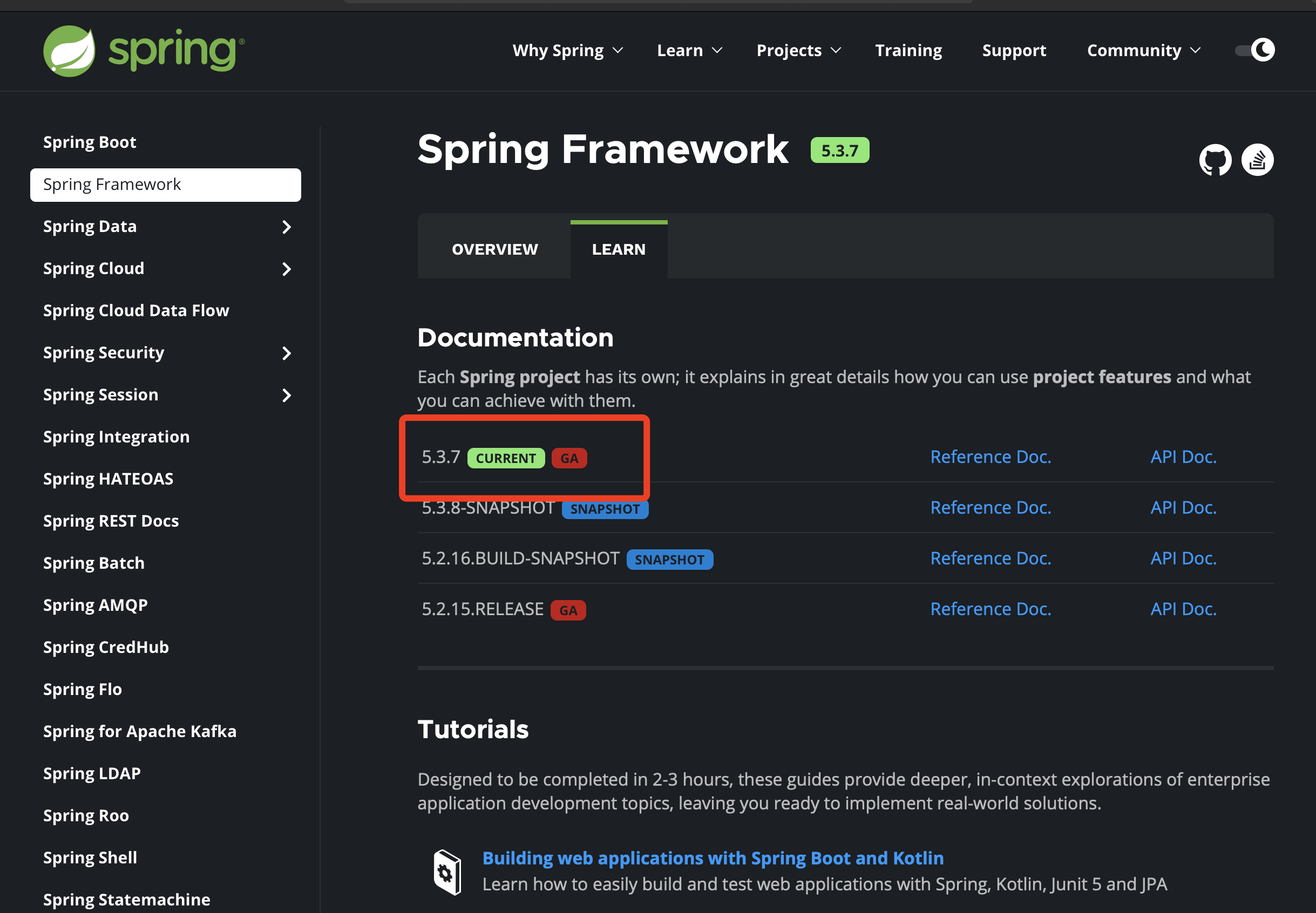Screen dimensions: 1316x913
Task: Select Spring CredHub in sidebar
Action: (106, 647)
